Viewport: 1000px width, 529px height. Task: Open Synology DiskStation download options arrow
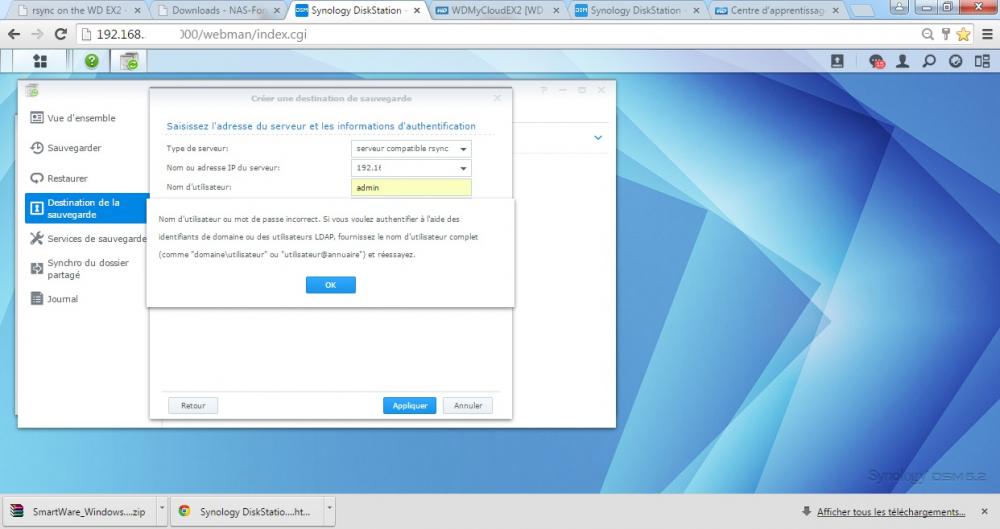(329, 510)
